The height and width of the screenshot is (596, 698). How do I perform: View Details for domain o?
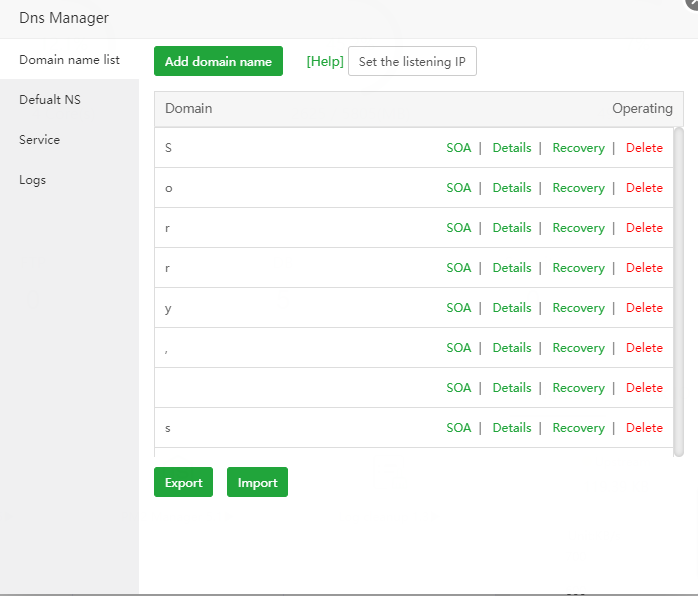[512, 188]
